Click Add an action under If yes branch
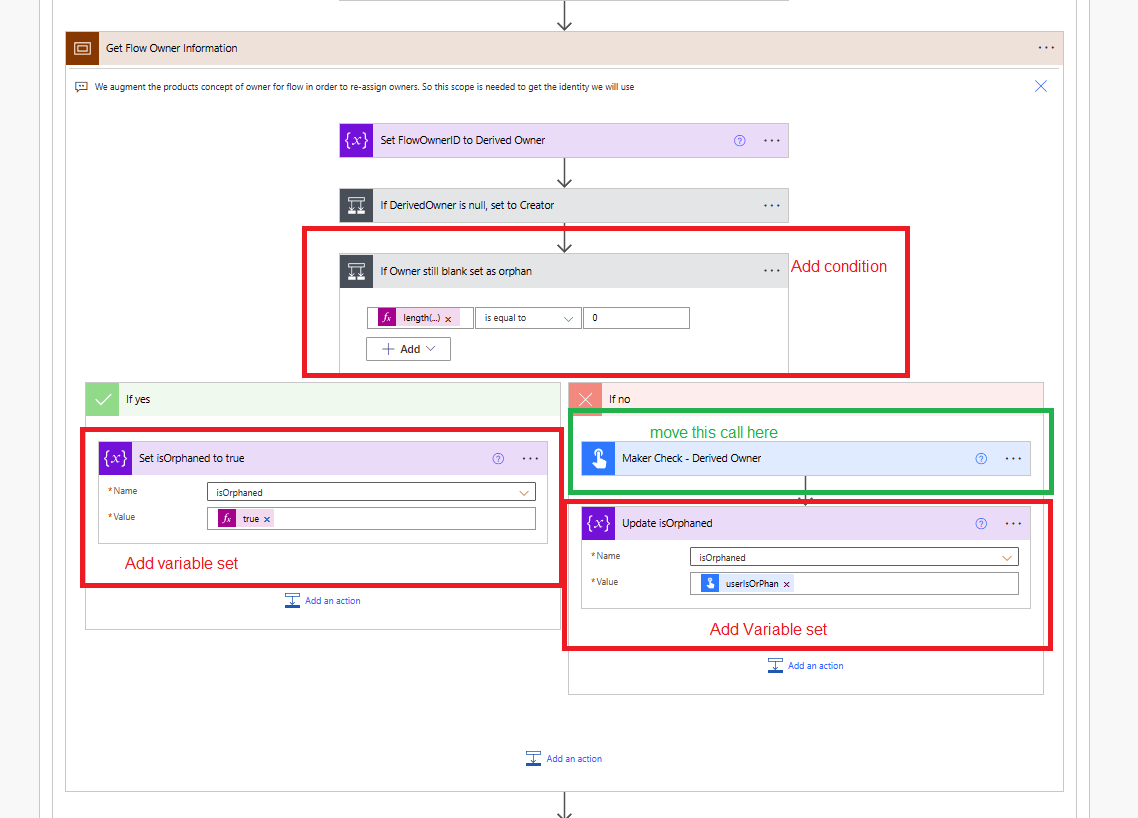 click(322, 600)
